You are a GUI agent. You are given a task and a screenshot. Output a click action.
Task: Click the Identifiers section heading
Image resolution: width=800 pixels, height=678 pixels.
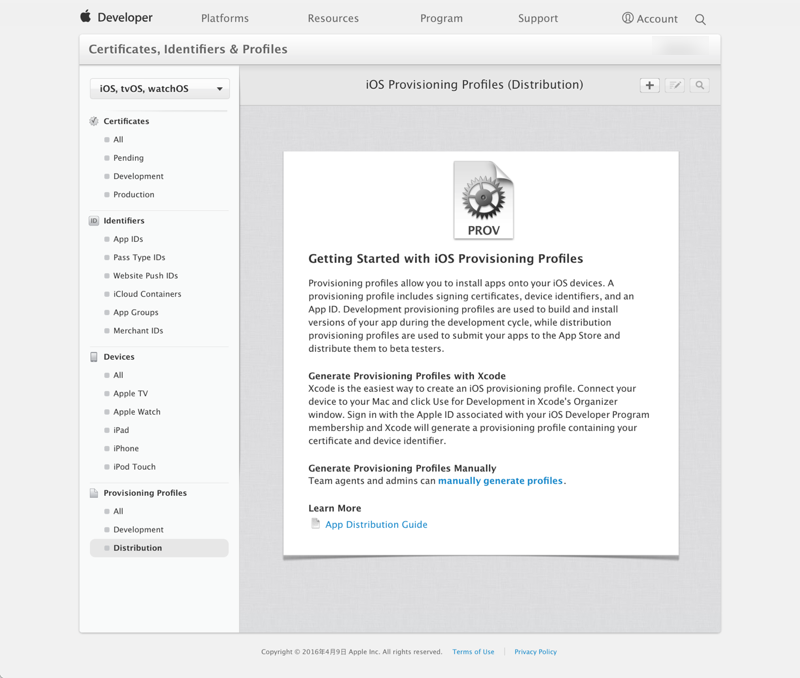point(124,220)
